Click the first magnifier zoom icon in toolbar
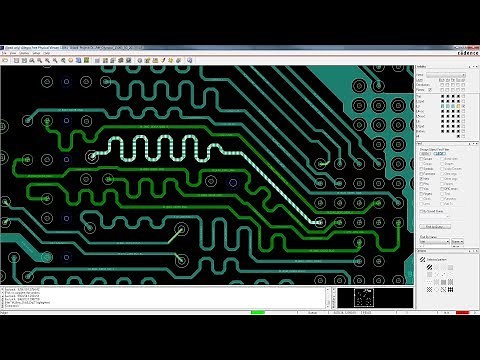Screen dimensions: 480x360 (x=32, y=60)
